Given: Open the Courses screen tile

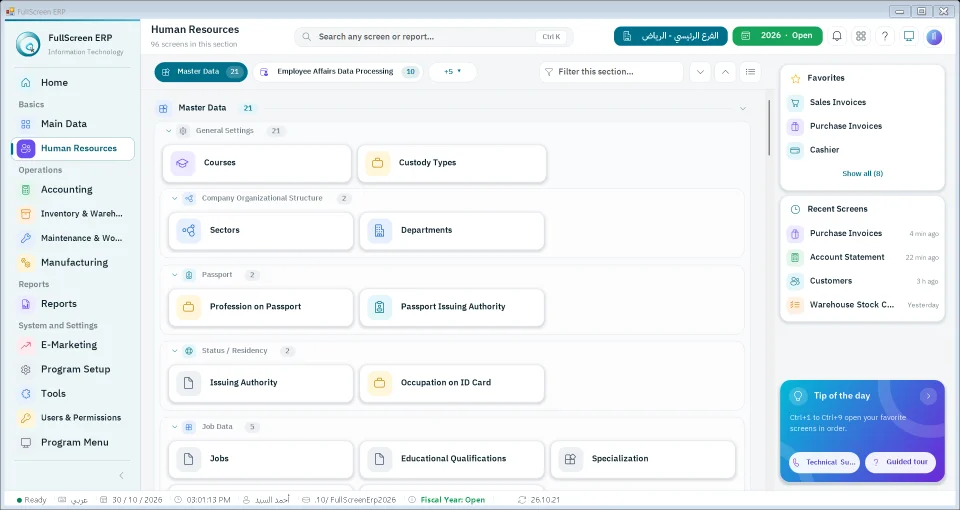Looking at the screenshot, I should 257,163.
